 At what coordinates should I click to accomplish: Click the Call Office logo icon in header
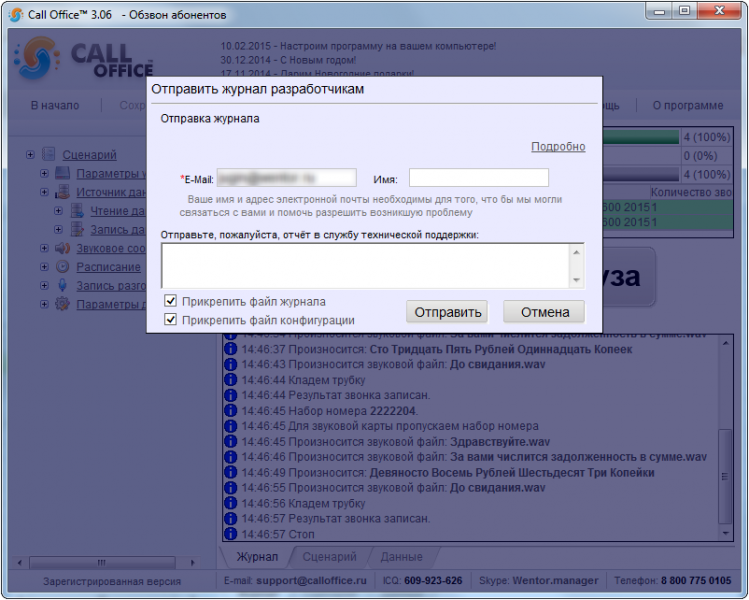pos(37,58)
